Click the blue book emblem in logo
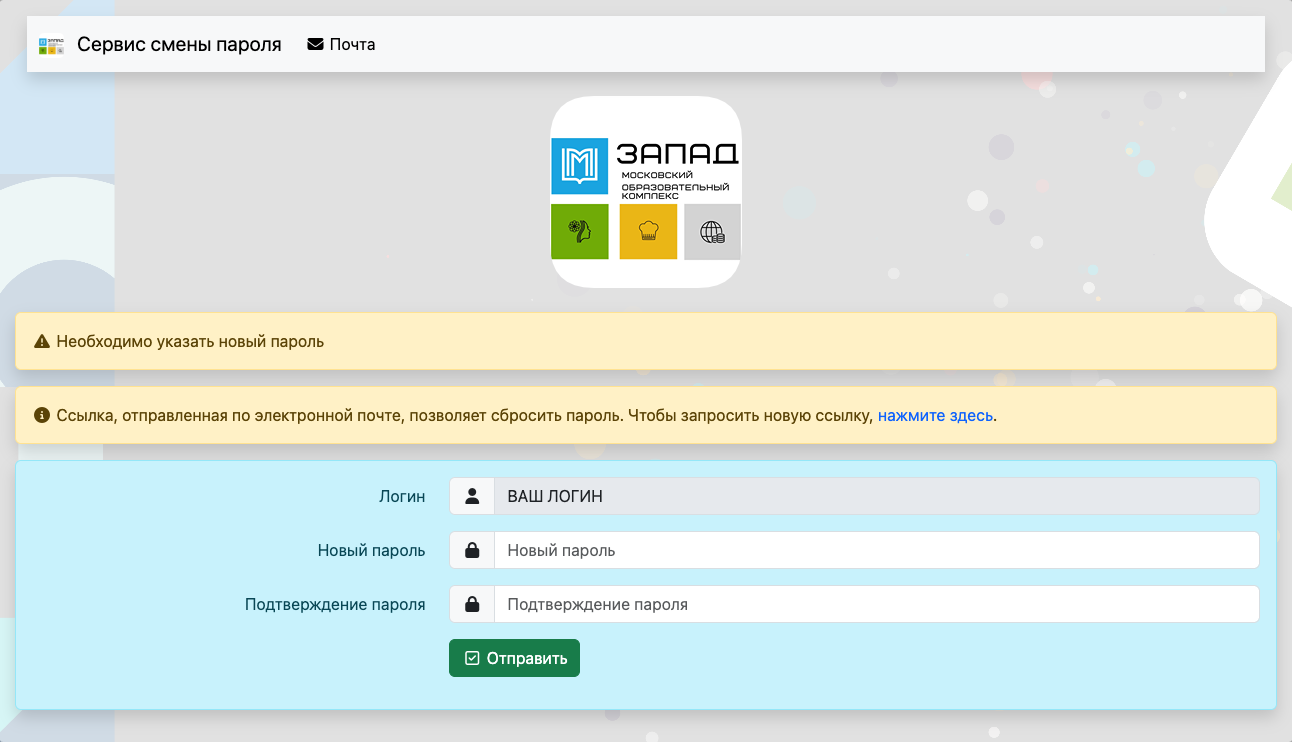The image size is (1292, 742). tap(580, 165)
